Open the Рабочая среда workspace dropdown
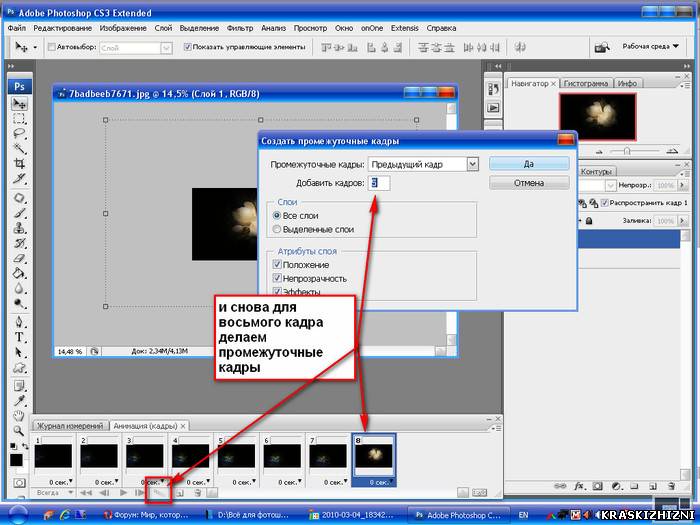 coord(650,46)
